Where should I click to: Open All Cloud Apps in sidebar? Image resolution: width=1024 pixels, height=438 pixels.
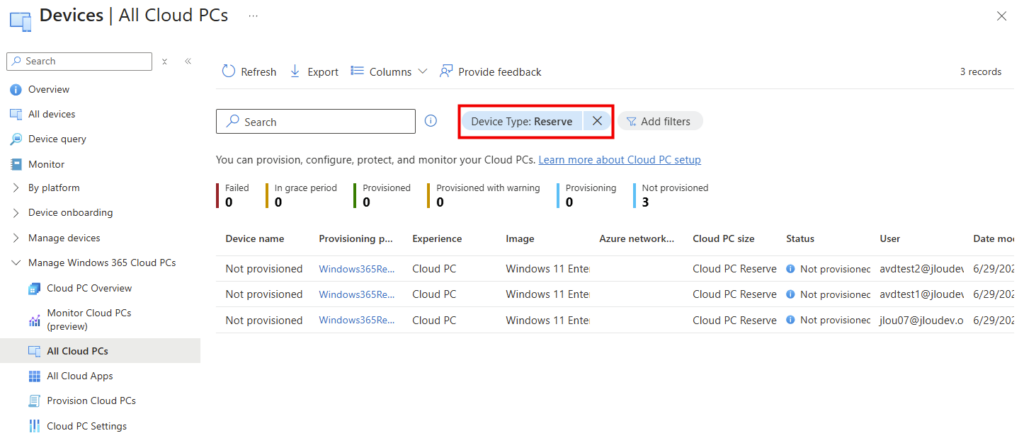[80, 376]
